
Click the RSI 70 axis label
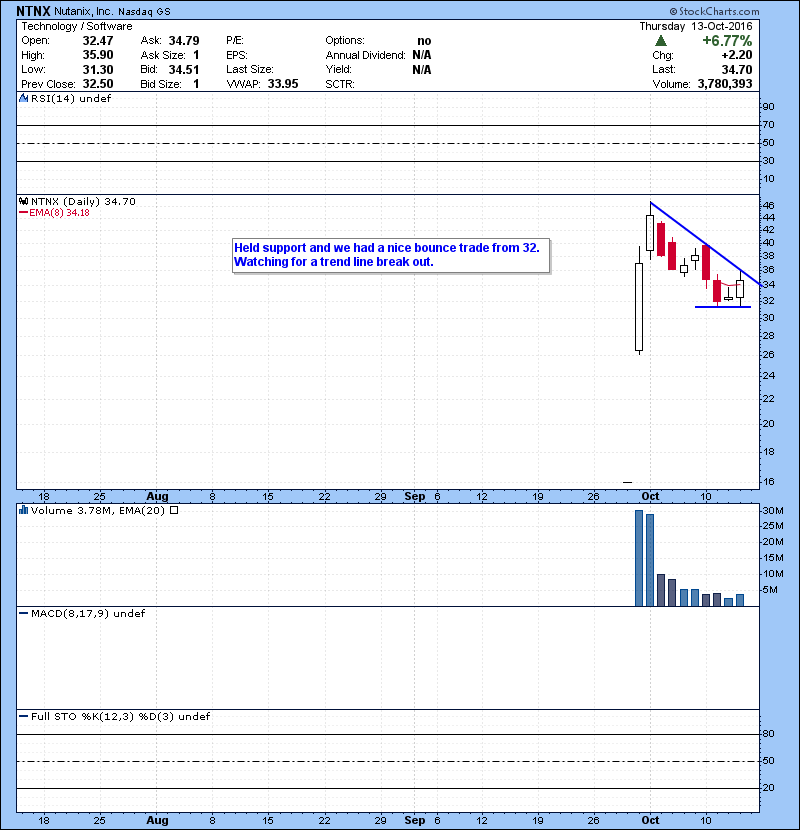tap(769, 125)
